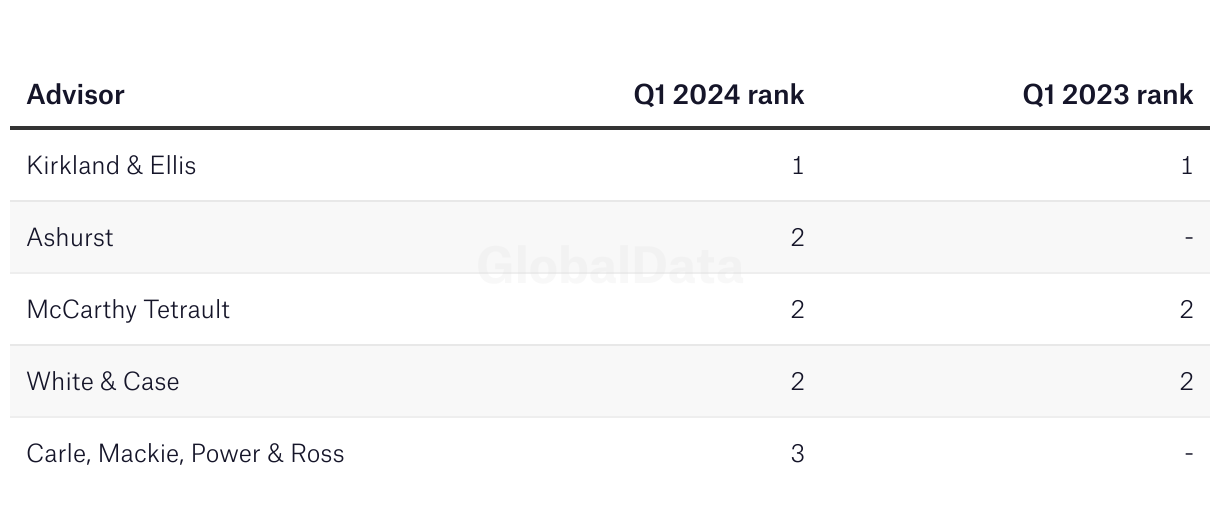Click Ashurst Q1 2023 rank dash
This screenshot has width=1220, height=530.
pos(1188,238)
